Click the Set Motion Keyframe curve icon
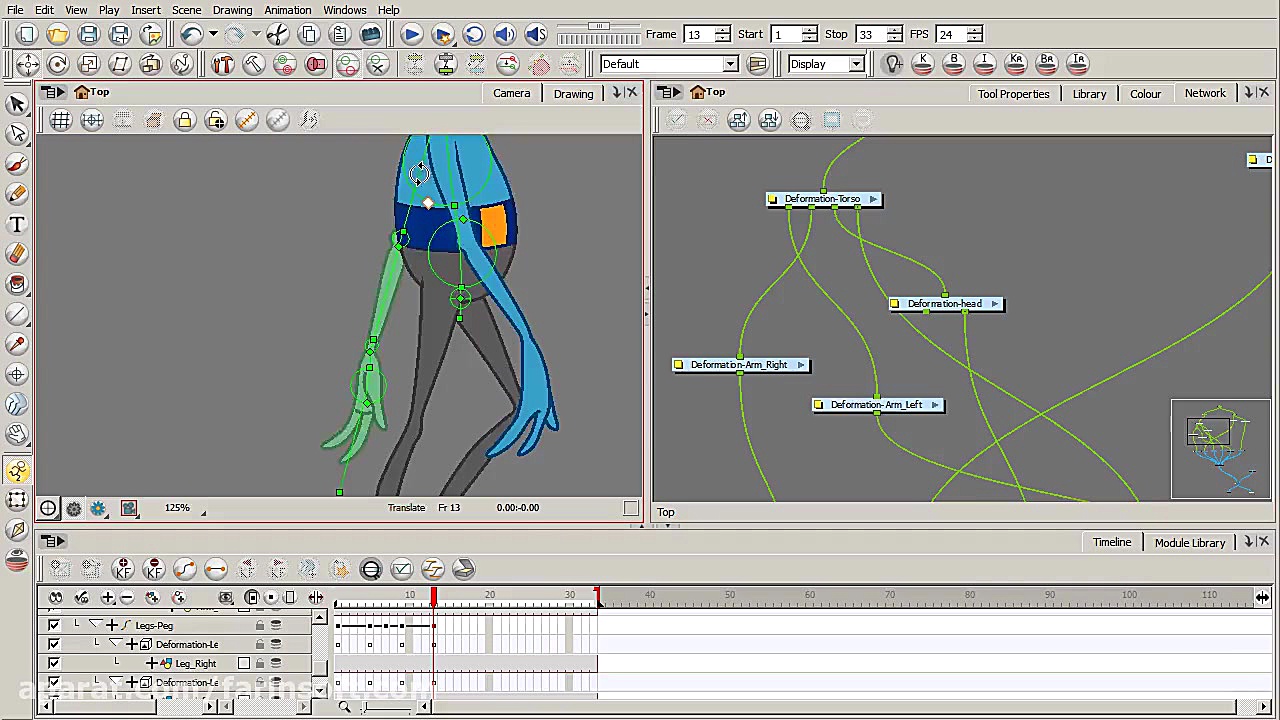The height and width of the screenshot is (720, 1280). click(x=184, y=570)
